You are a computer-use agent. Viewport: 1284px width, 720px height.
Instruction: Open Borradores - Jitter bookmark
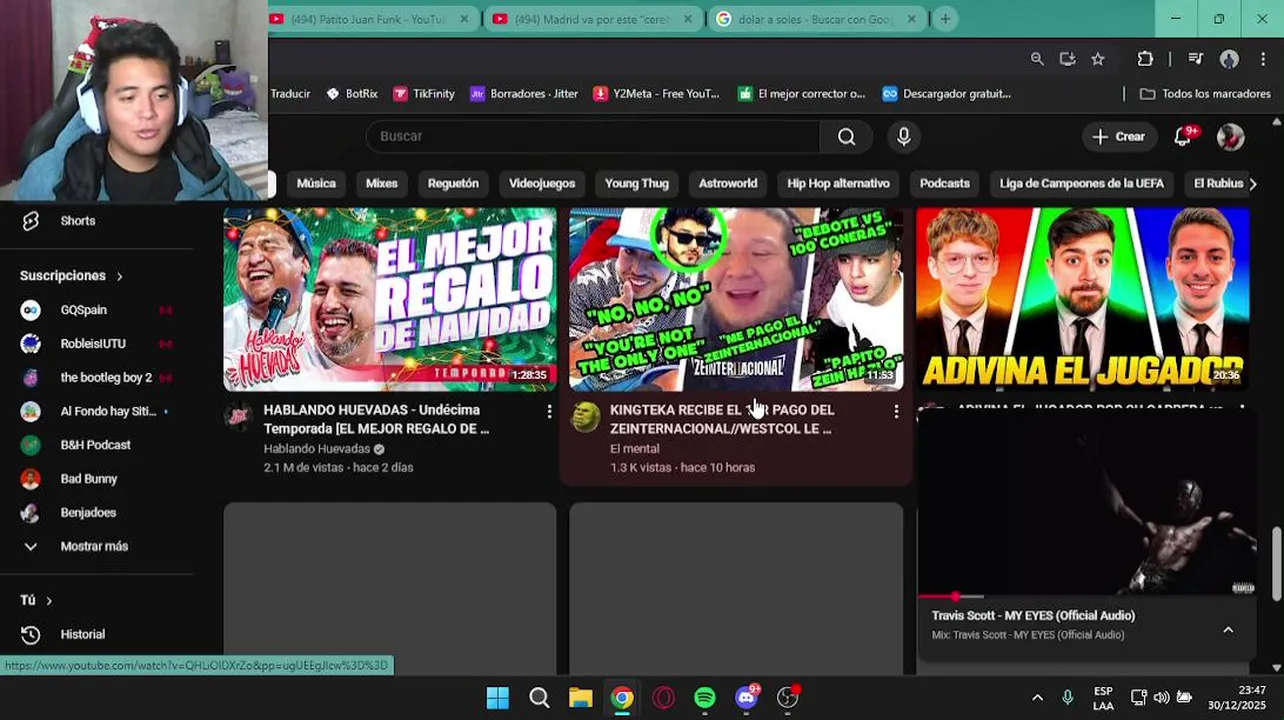tap(524, 94)
